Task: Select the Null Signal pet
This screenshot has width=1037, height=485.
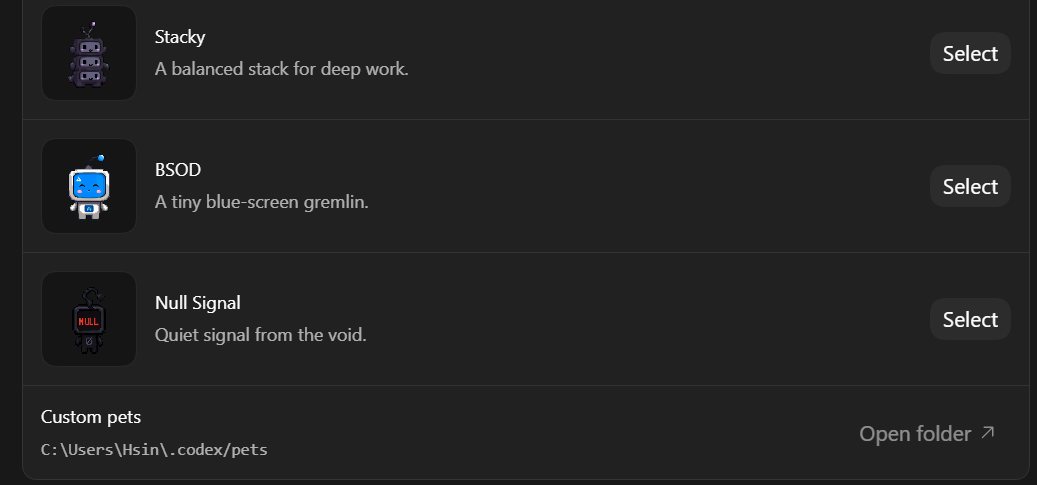Action: click(970, 319)
